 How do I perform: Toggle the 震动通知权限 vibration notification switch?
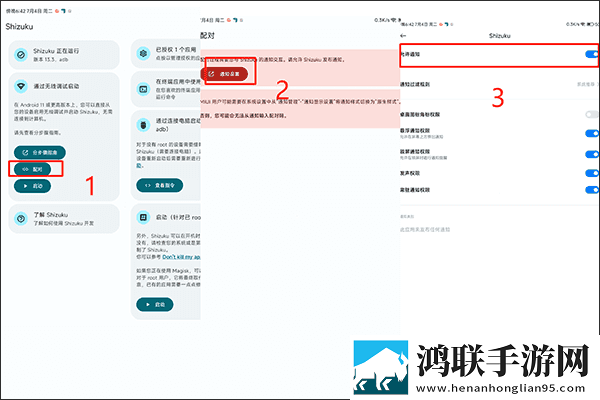592,190
